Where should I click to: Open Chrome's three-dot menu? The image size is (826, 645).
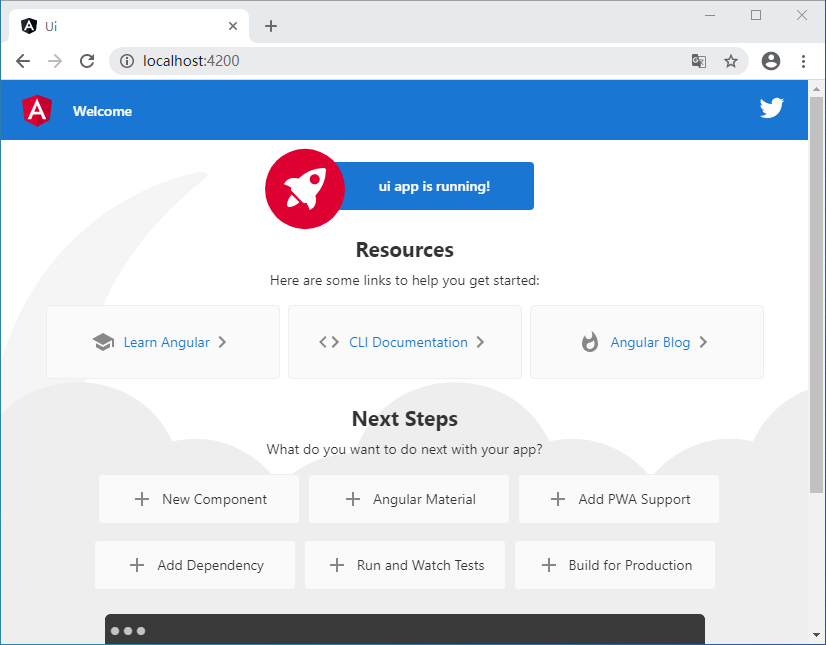(803, 61)
